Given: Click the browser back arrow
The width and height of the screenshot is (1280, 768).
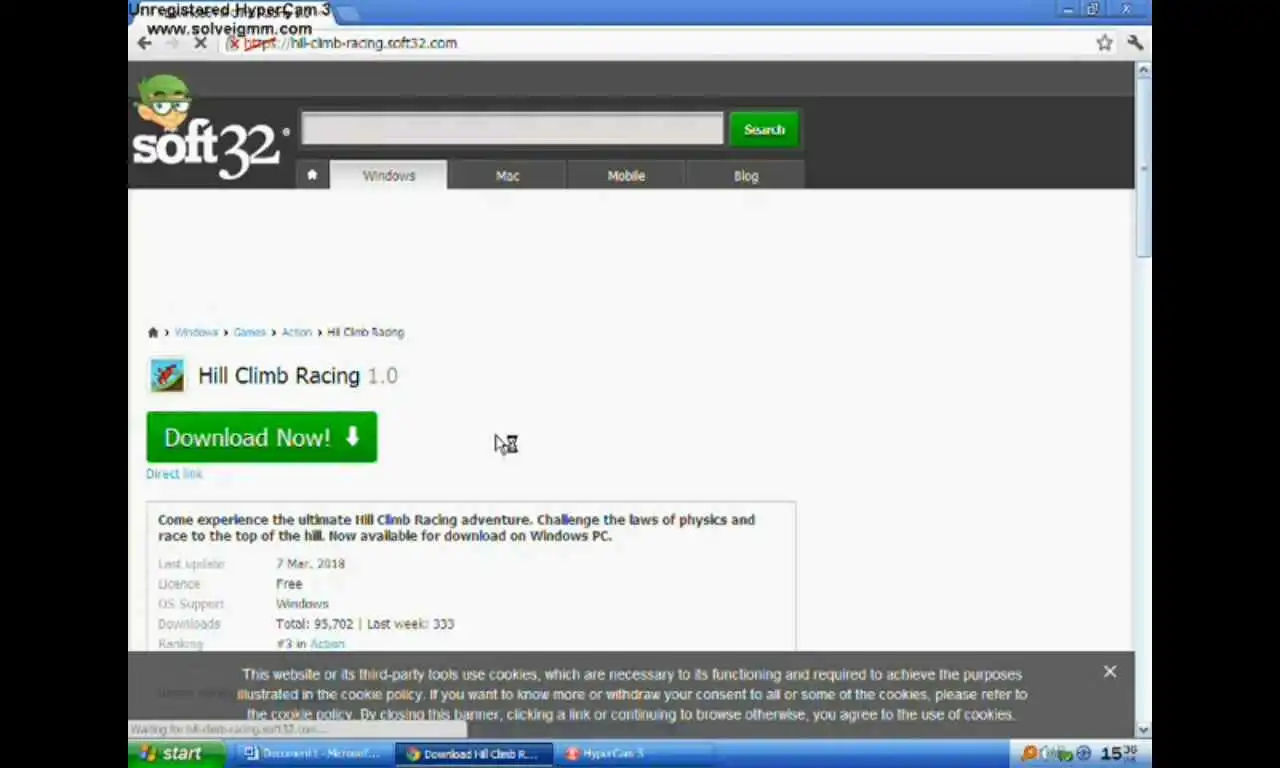Looking at the screenshot, I should tap(144, 43).
